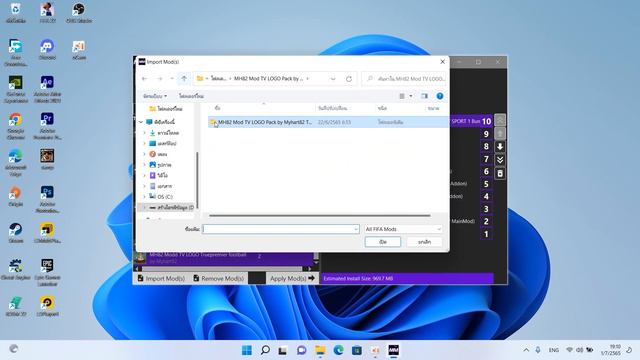The width and height of the screenshot is (640, 360).
Task: Open file name history dropdown arrow
Action: coord(356,229)
